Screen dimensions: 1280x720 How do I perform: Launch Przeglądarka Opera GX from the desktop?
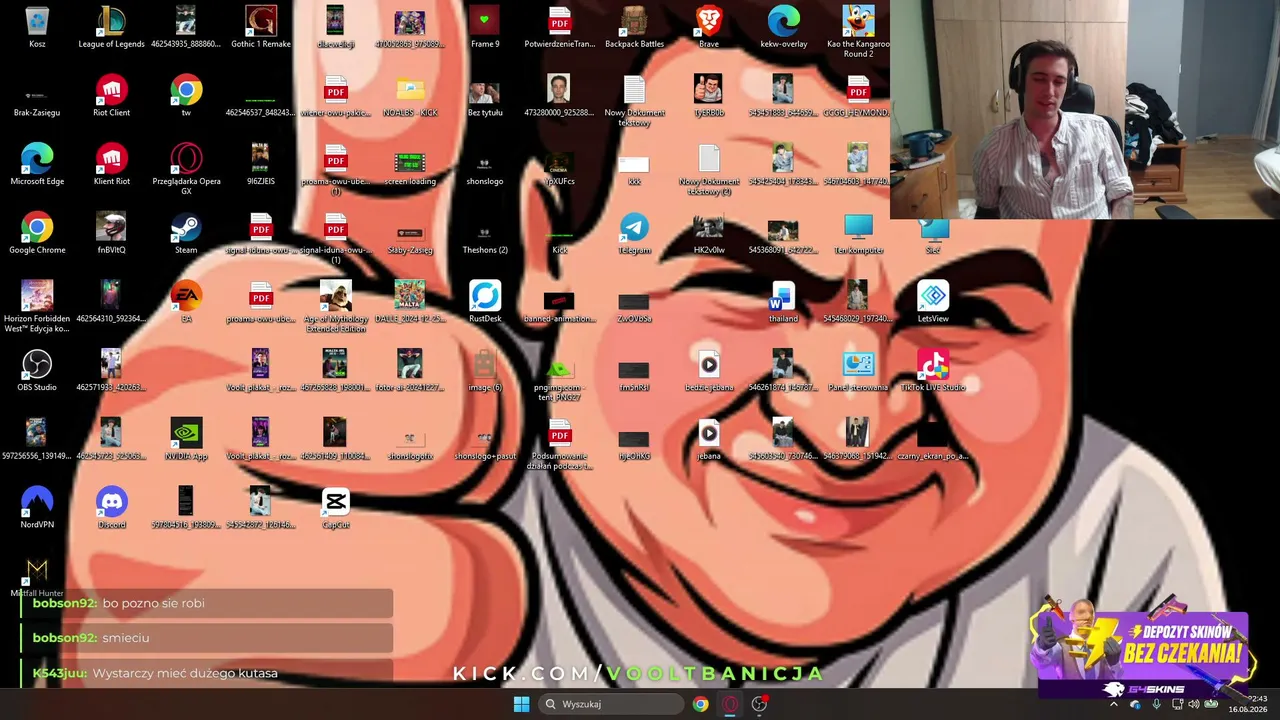(186, 170)
